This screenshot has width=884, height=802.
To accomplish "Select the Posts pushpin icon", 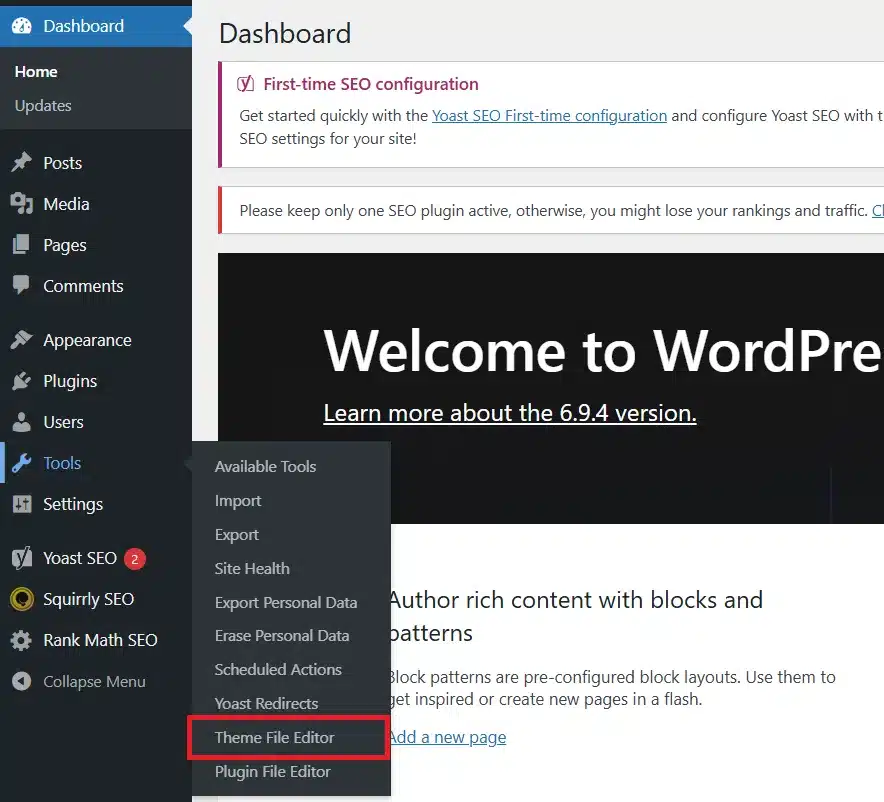I will [x=22, y=162].
